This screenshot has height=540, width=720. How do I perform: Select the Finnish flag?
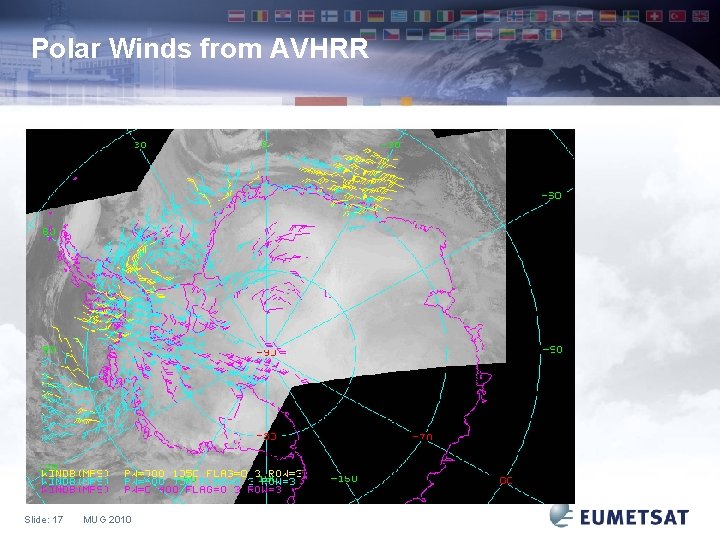329,17
